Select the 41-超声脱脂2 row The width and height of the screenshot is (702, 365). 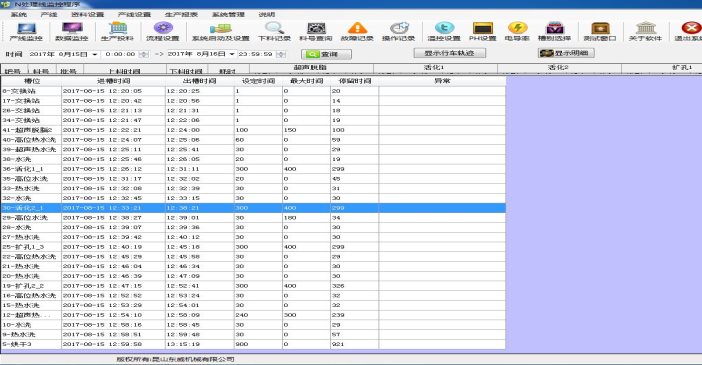click(253, 130)
